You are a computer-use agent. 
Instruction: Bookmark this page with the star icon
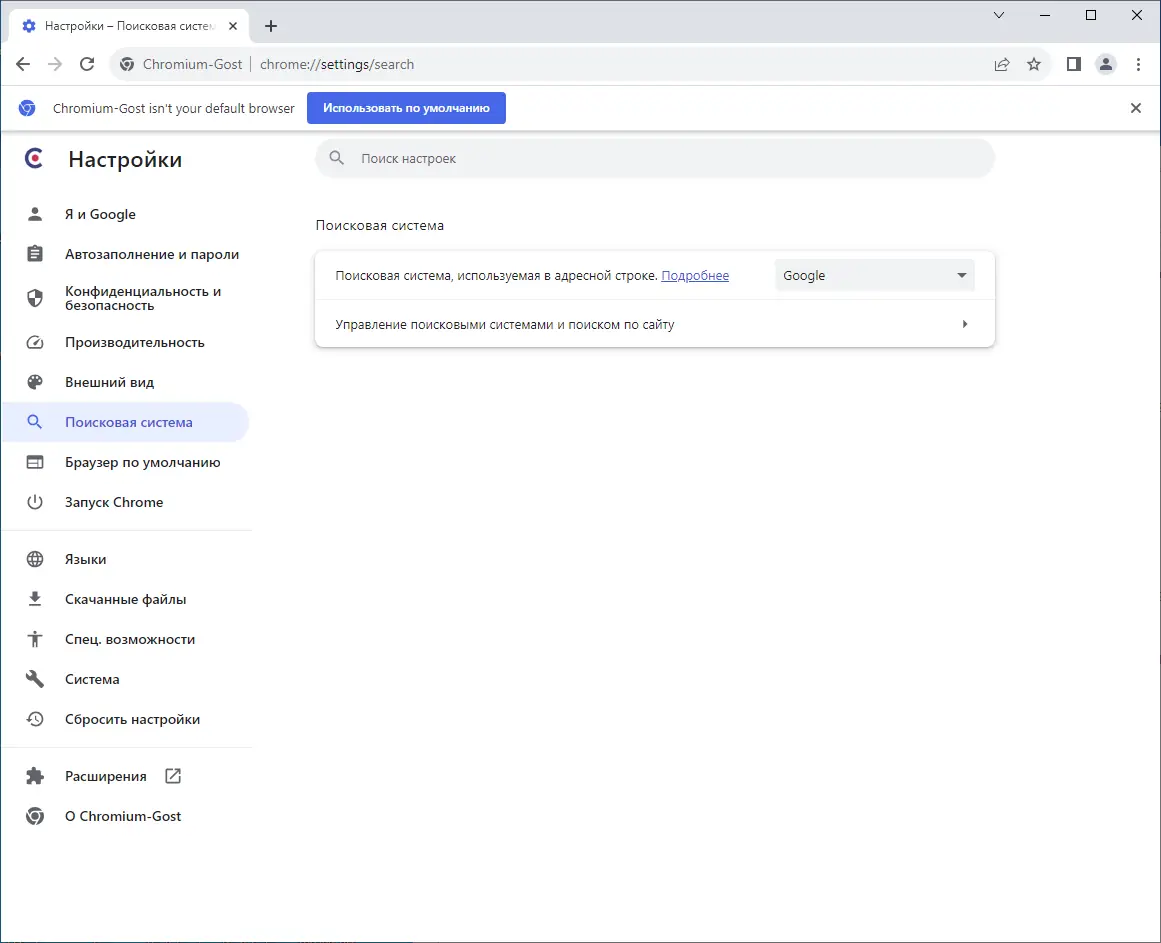pos(1034,64)
